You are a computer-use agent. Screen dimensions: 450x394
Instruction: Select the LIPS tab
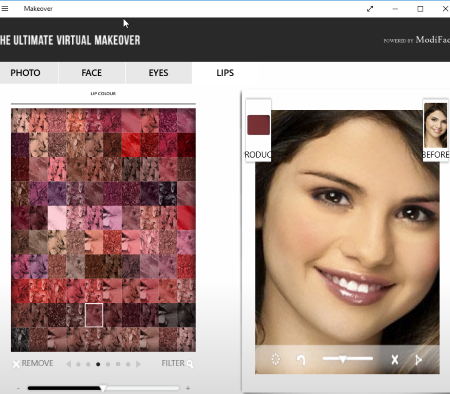[225, 73]
